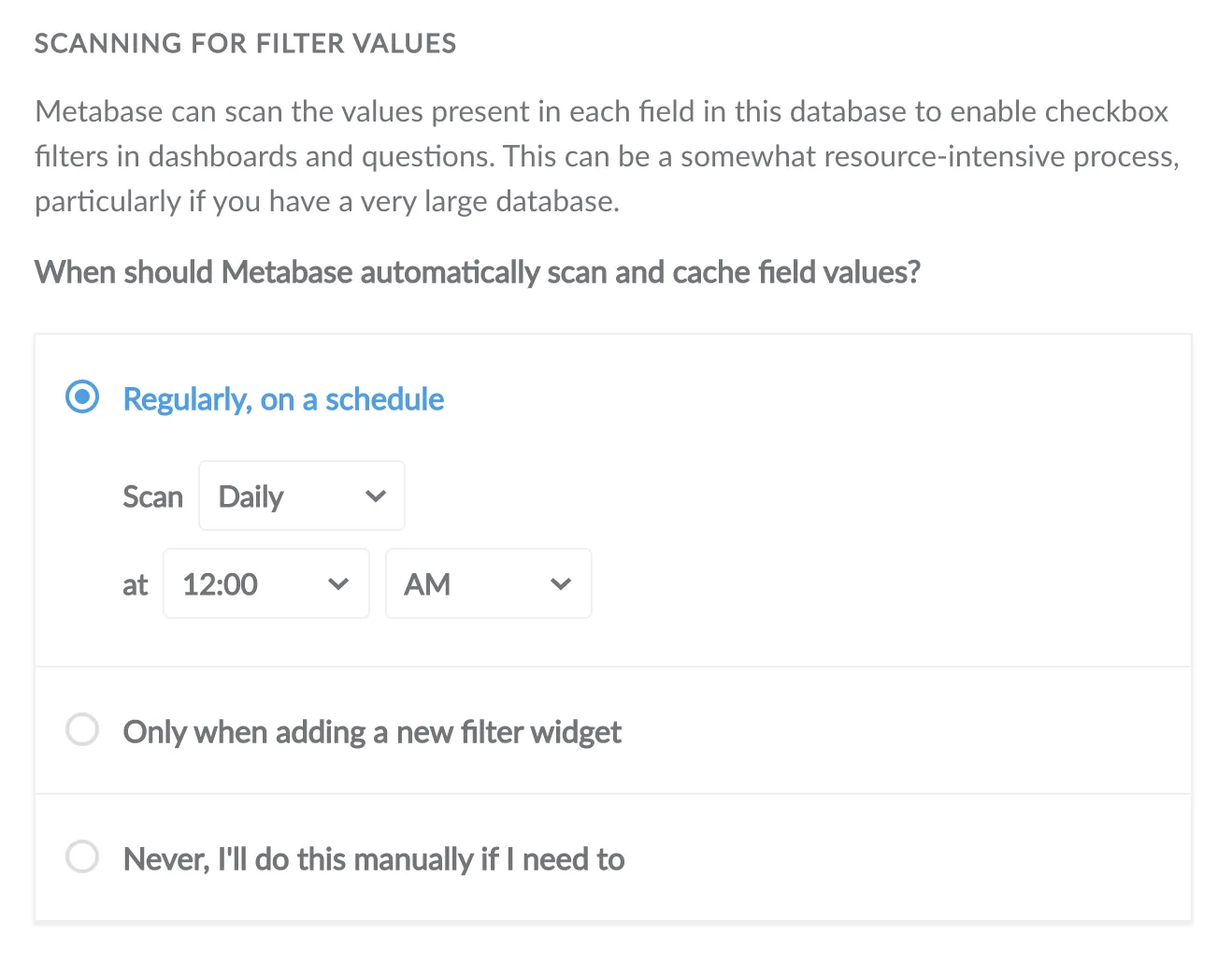The width and height of the screenshot is (1232, 963).
Task: Click the '12:00' value text in the hour selector
Action: pyautogui.click(x=220, y=584)
